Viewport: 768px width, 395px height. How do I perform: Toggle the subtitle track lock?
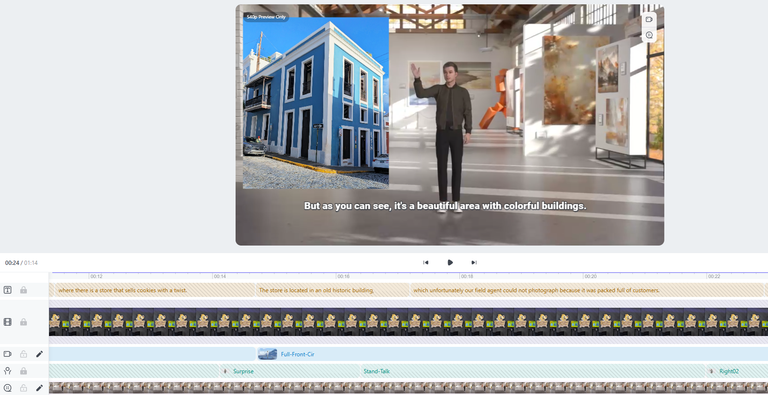pos(24,290)
